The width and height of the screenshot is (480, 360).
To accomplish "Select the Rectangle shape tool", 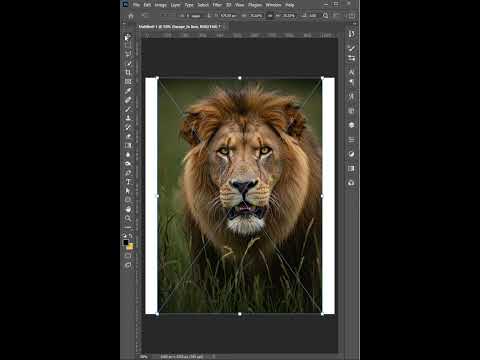I will [x=128, y=200].
